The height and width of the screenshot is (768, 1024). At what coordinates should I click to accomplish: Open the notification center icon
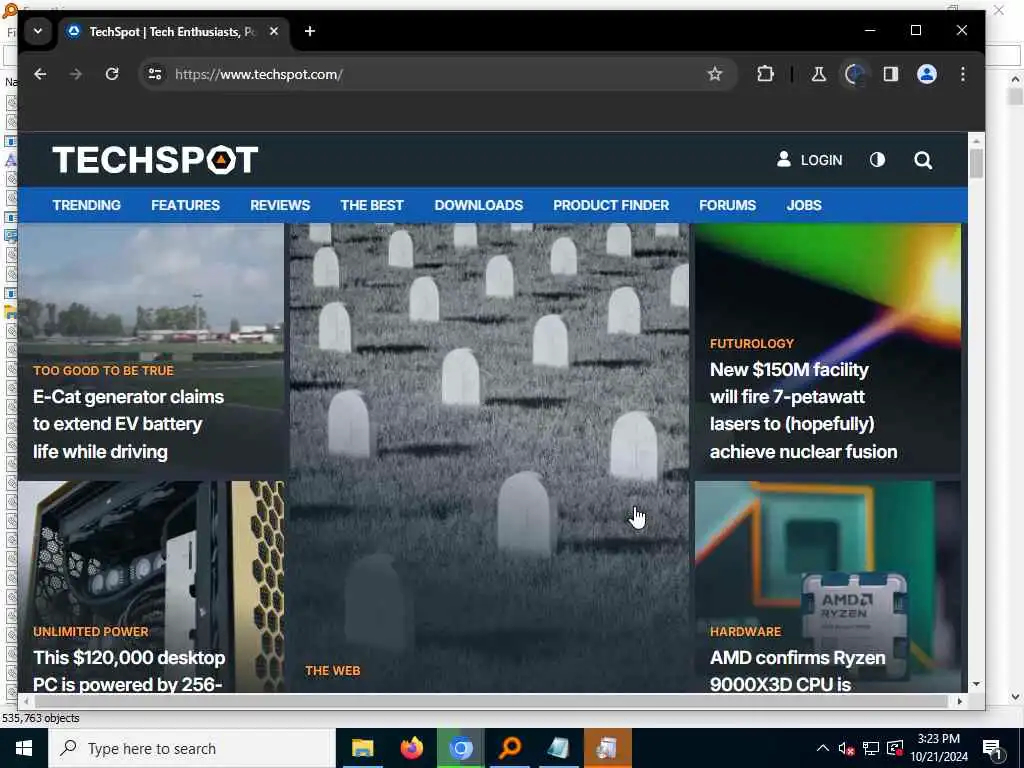(x=992, y=748)
